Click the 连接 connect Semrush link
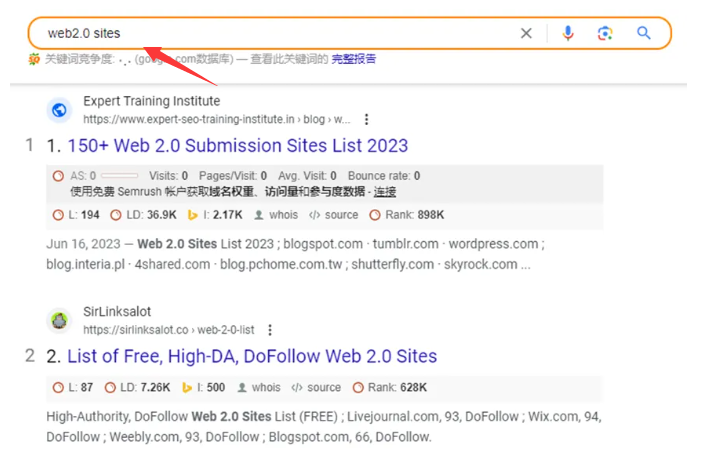701x465 pixels. [385, 192]
